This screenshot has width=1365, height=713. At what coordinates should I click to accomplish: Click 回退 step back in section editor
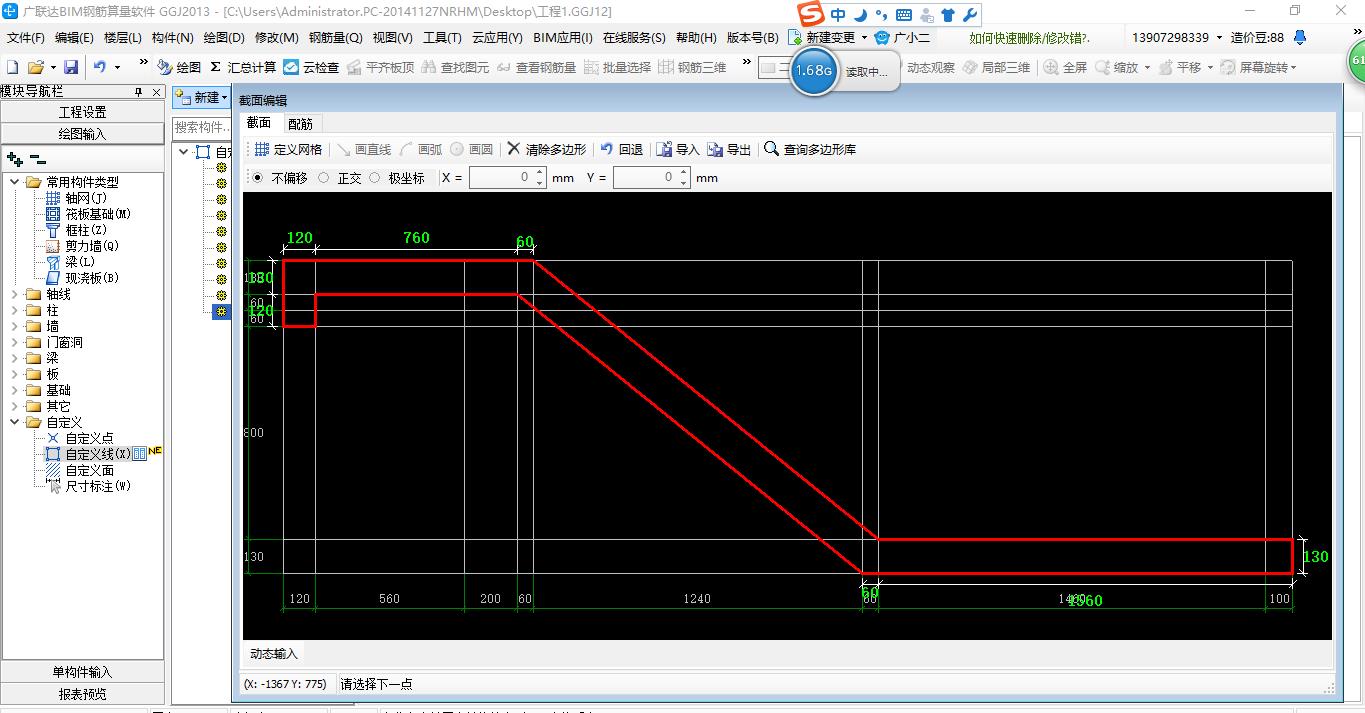(621, 149)
